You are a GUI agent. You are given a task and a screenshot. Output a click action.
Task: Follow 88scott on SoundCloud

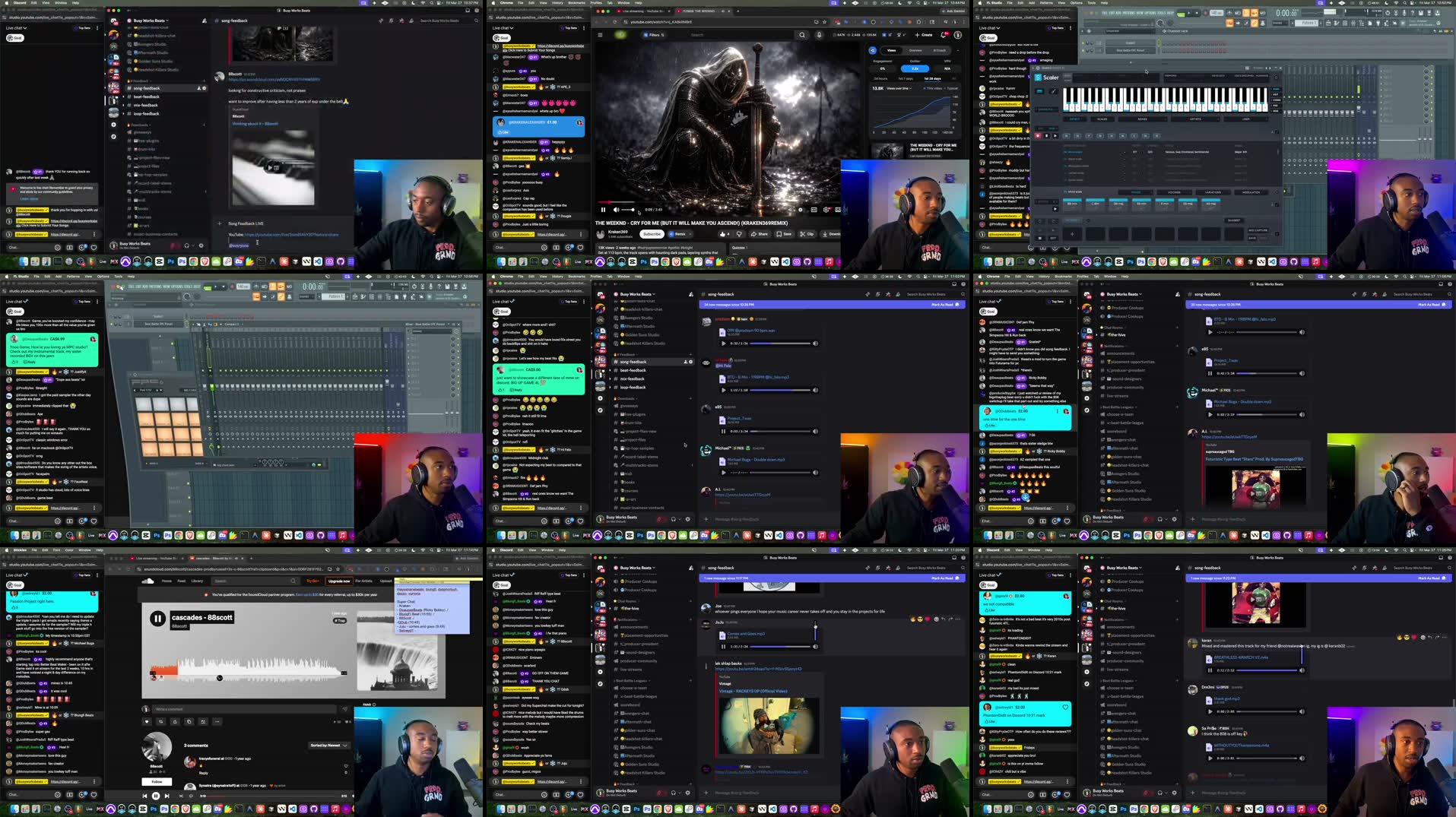(157, 781)
